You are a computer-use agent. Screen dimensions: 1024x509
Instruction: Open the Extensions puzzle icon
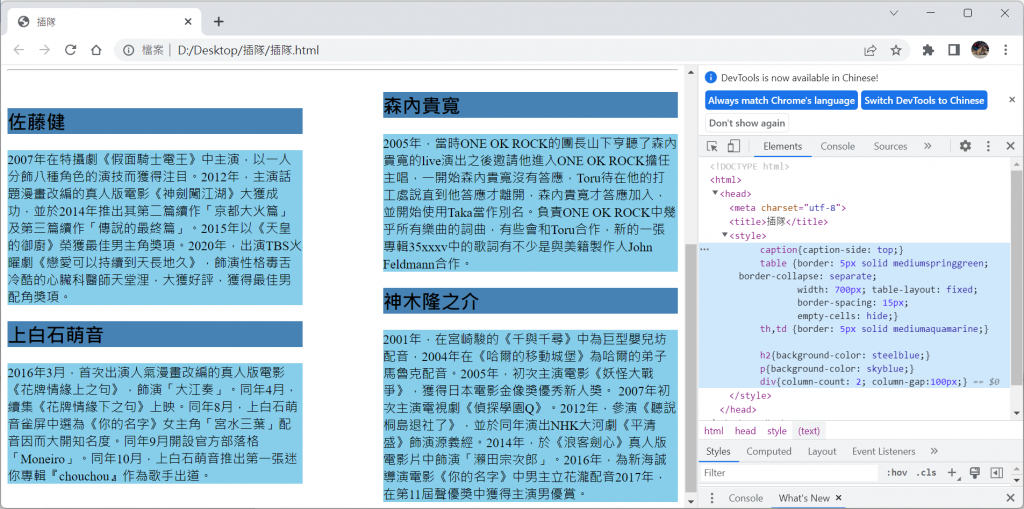928,50
